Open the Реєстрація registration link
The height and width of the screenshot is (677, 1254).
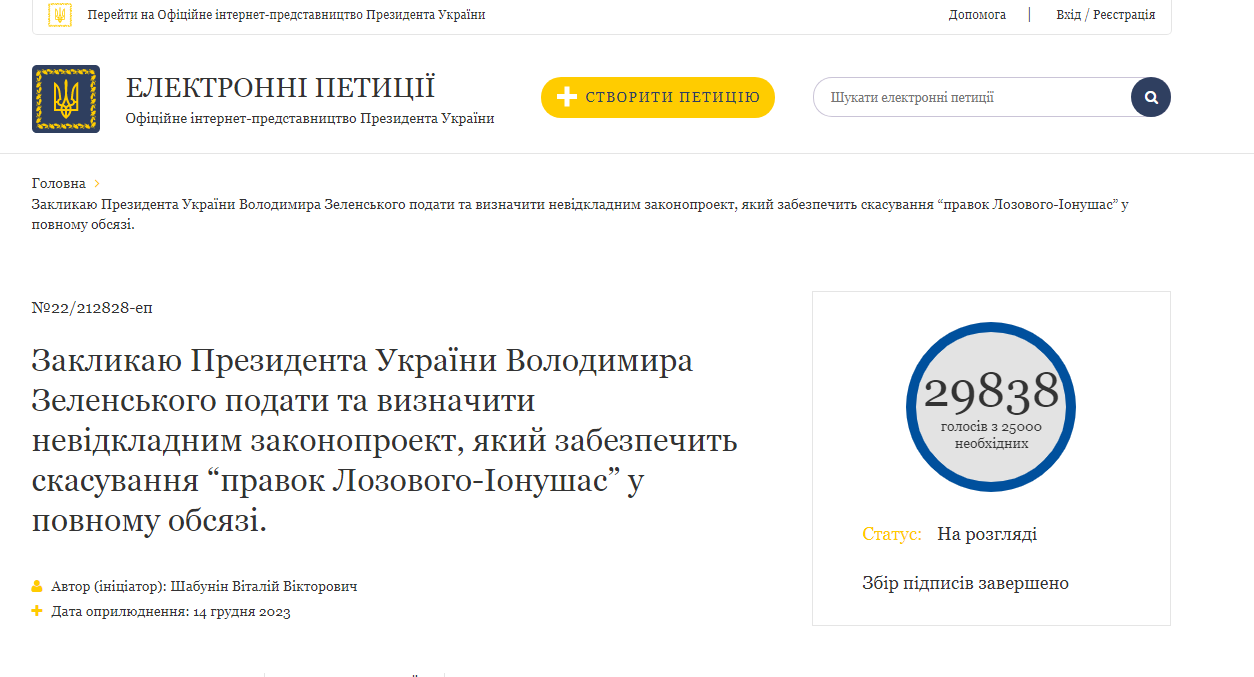[1124, 15]
